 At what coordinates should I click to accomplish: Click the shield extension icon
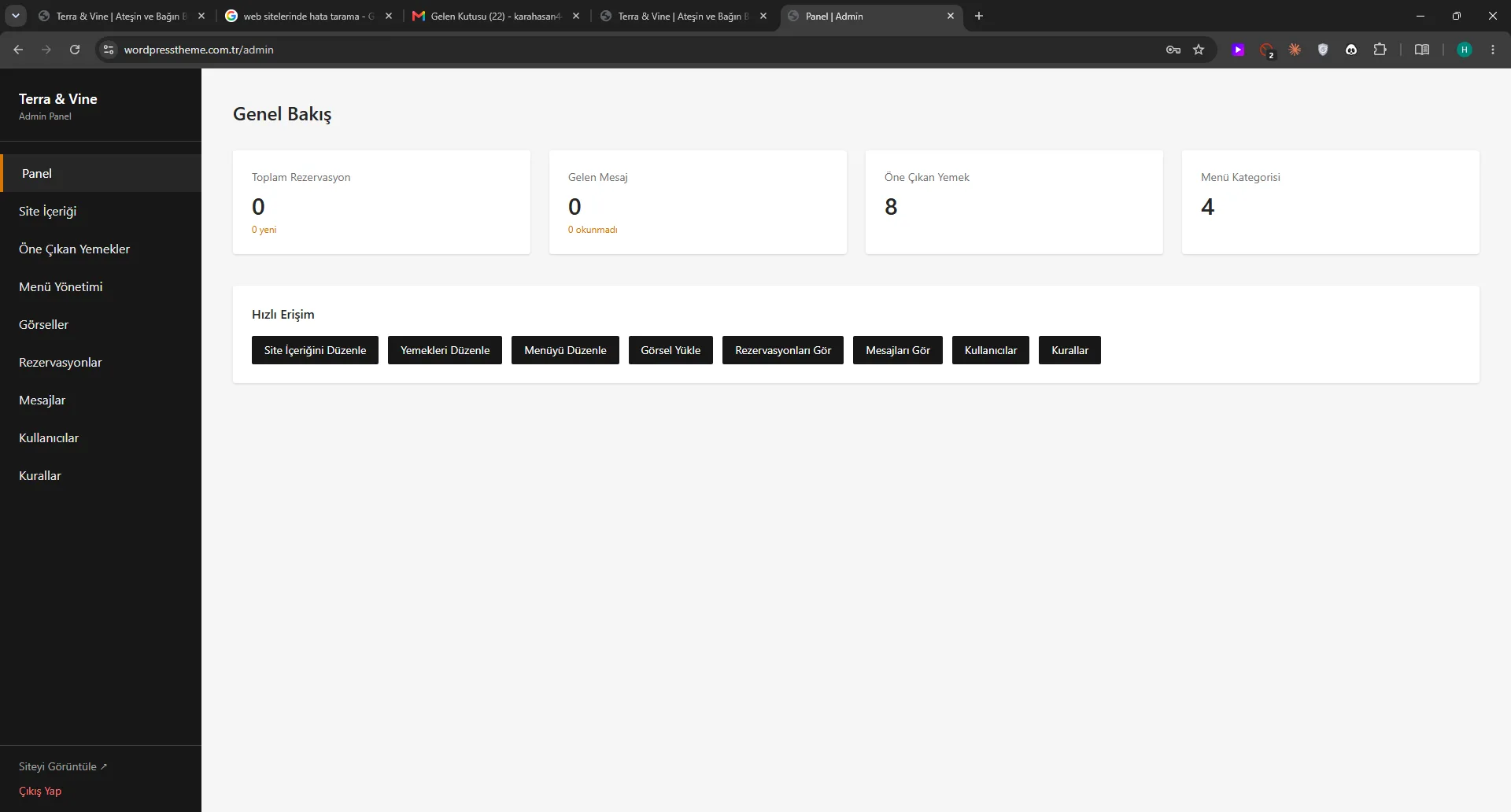click(x=1323, y=50)
